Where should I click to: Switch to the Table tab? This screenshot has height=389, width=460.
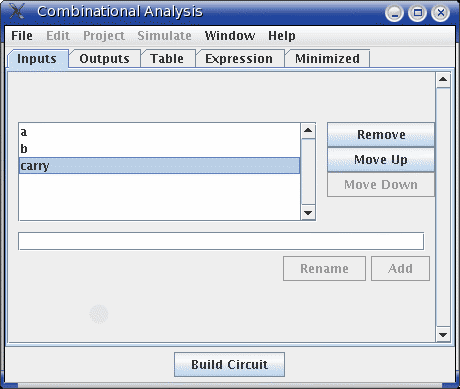coord(167,59)
